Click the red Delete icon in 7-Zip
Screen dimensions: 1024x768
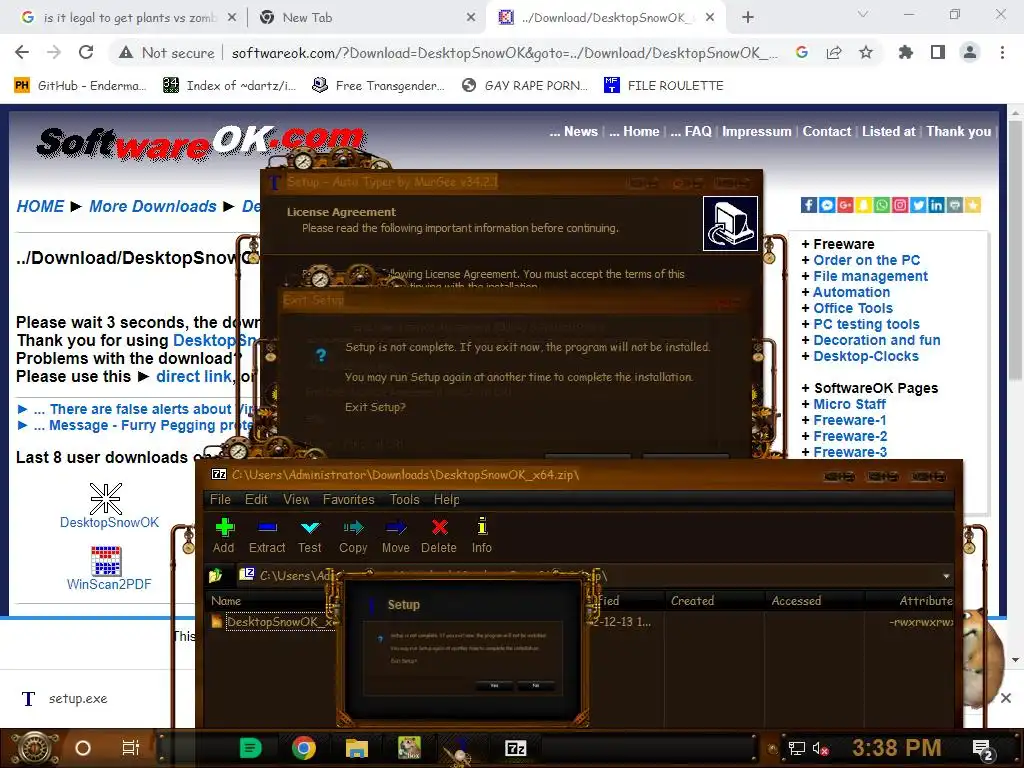440,528
